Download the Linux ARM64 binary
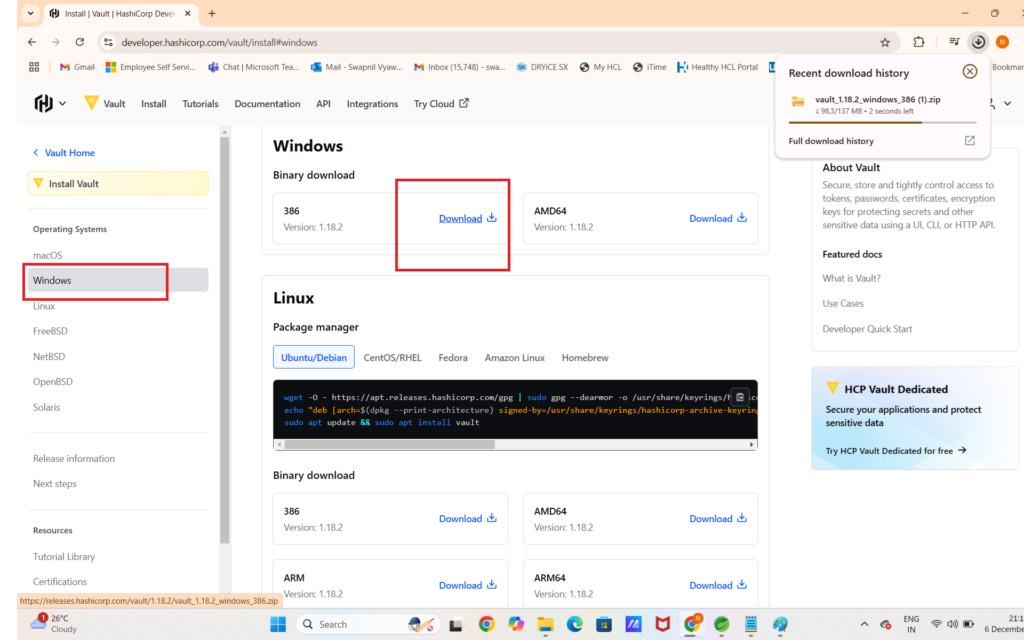This screenshot has height=640, width=1024. (718, 585)
